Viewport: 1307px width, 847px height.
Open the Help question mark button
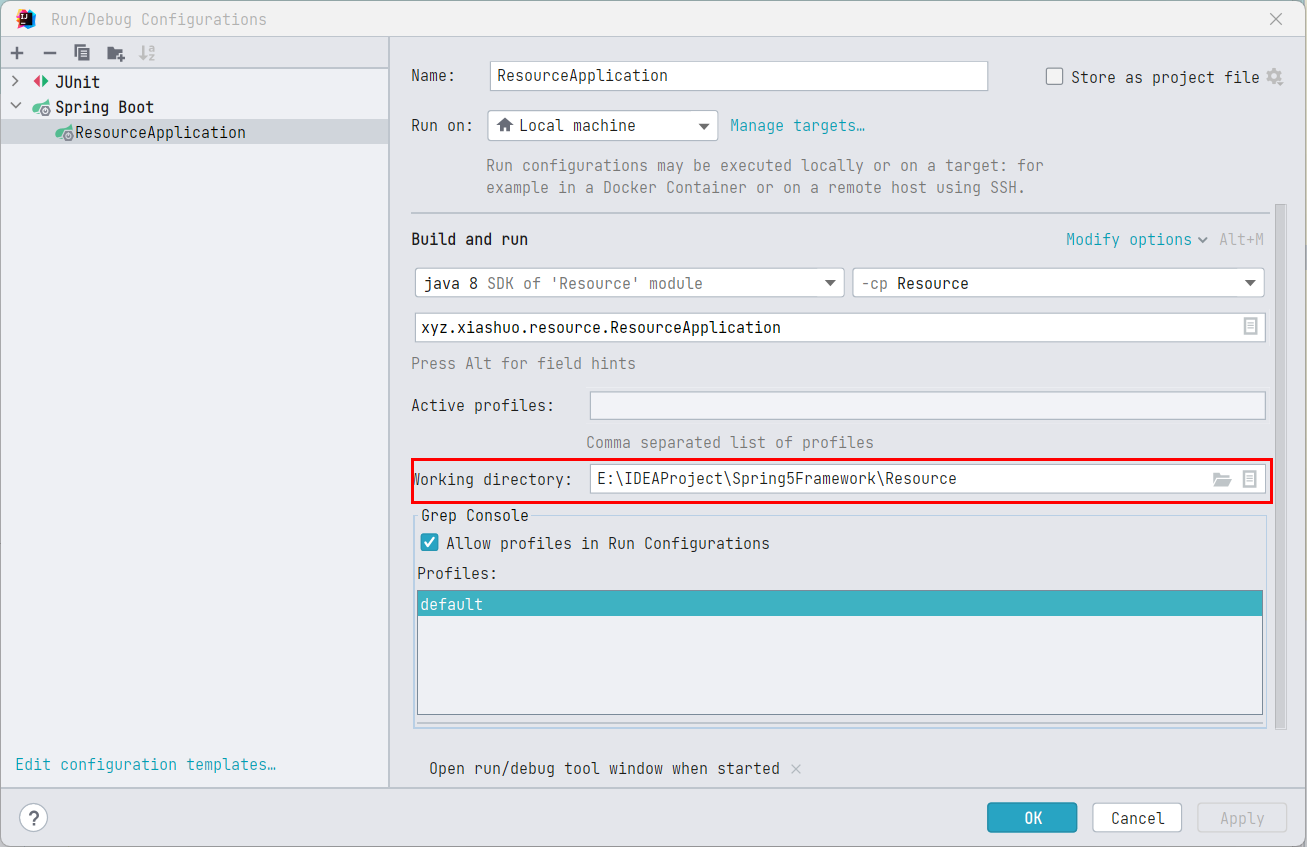(33, 818)
